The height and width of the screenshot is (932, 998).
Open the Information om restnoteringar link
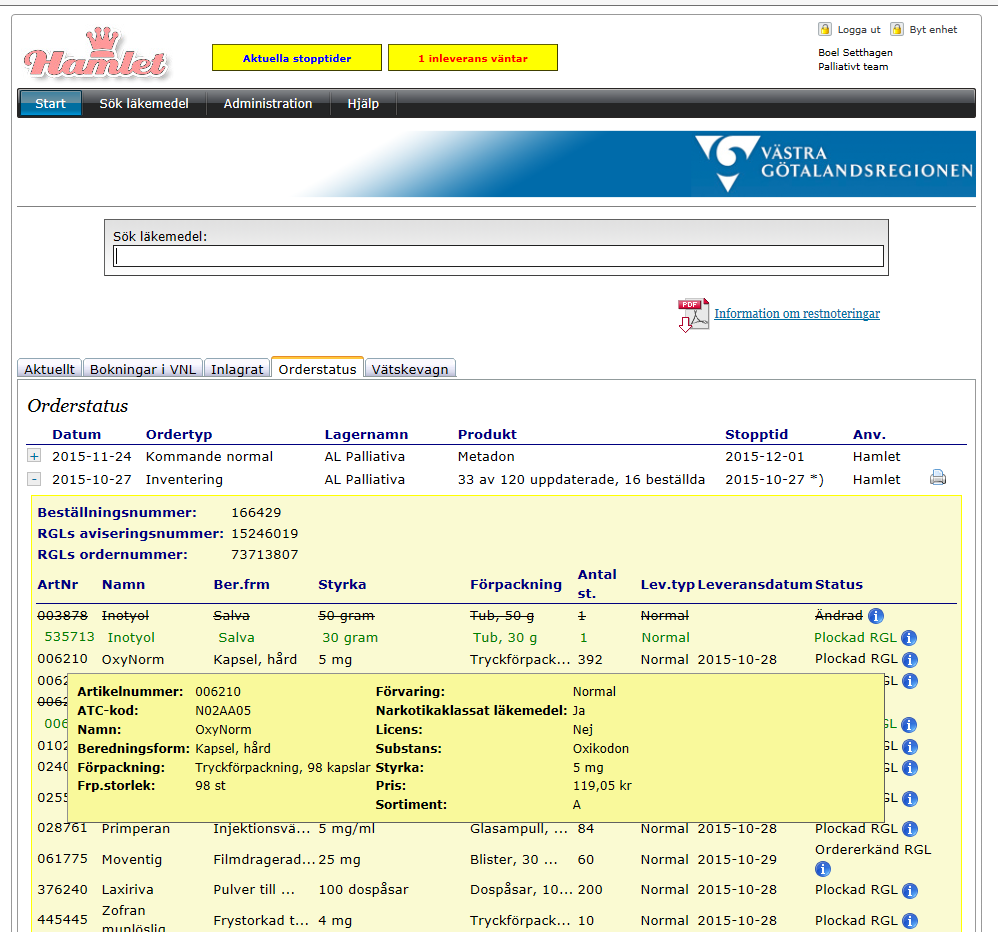coord(797,313)
